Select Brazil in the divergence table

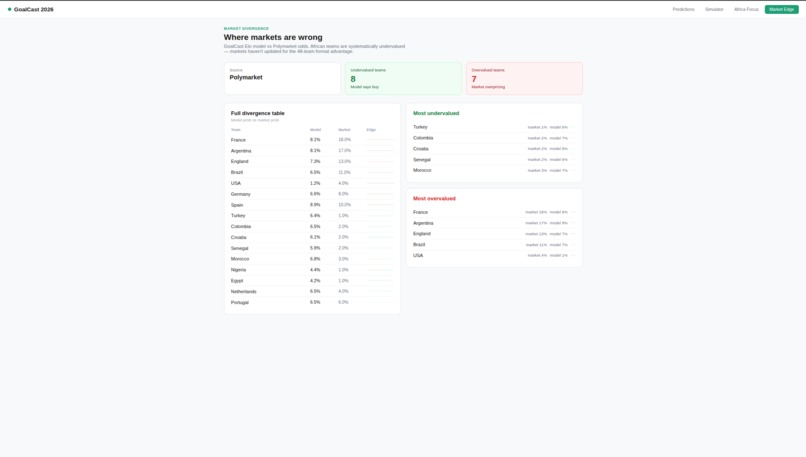point(312,172)
